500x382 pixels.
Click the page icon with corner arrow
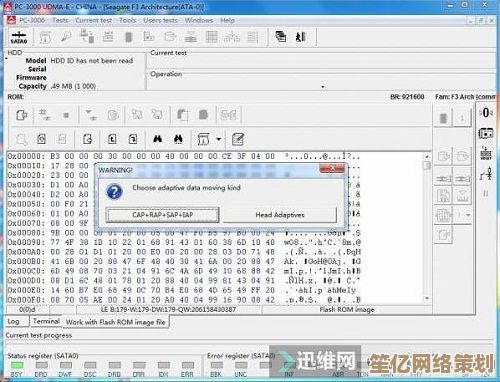pyautogui.click(x=133, y=139)
